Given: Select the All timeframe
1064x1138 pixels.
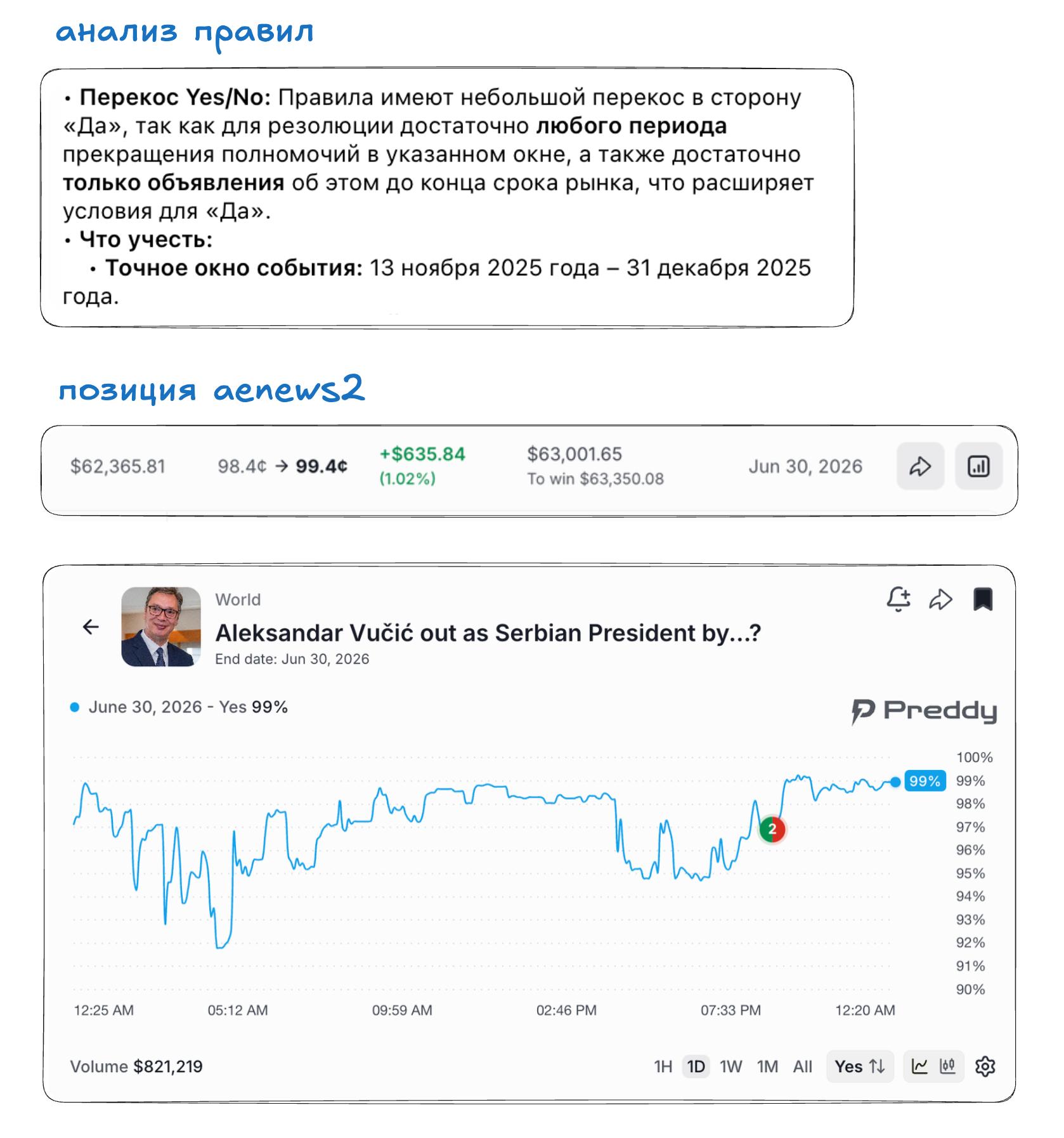Looking at the screenshot, I should pos(802,1066).
